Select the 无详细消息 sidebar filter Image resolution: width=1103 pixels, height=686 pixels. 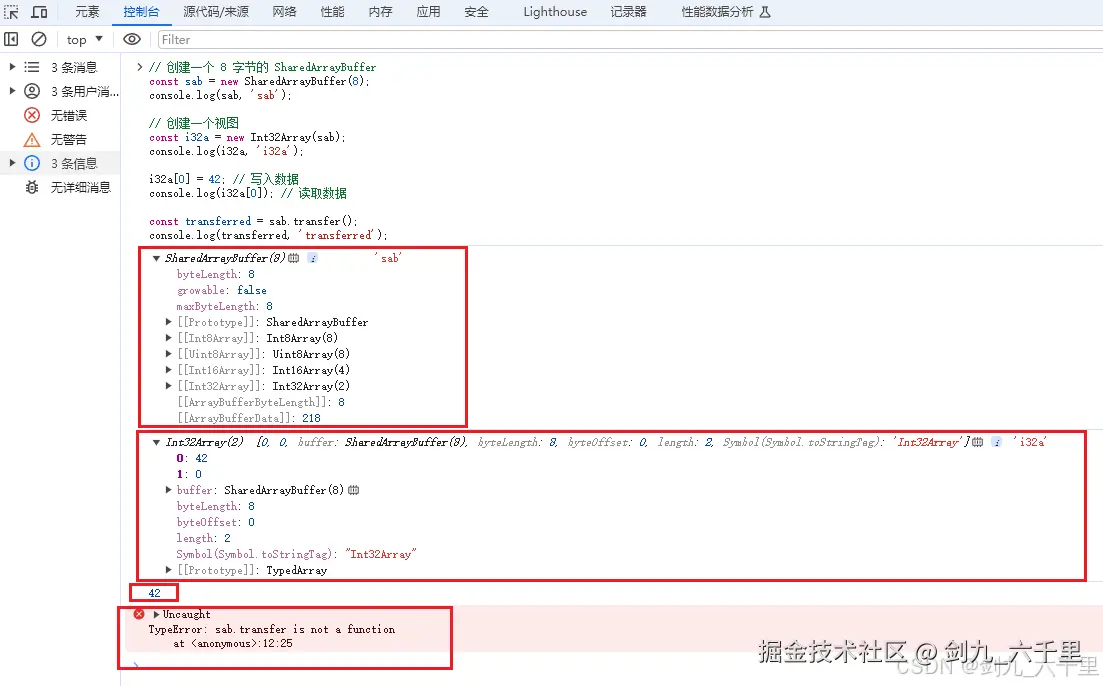coord(80,187)
